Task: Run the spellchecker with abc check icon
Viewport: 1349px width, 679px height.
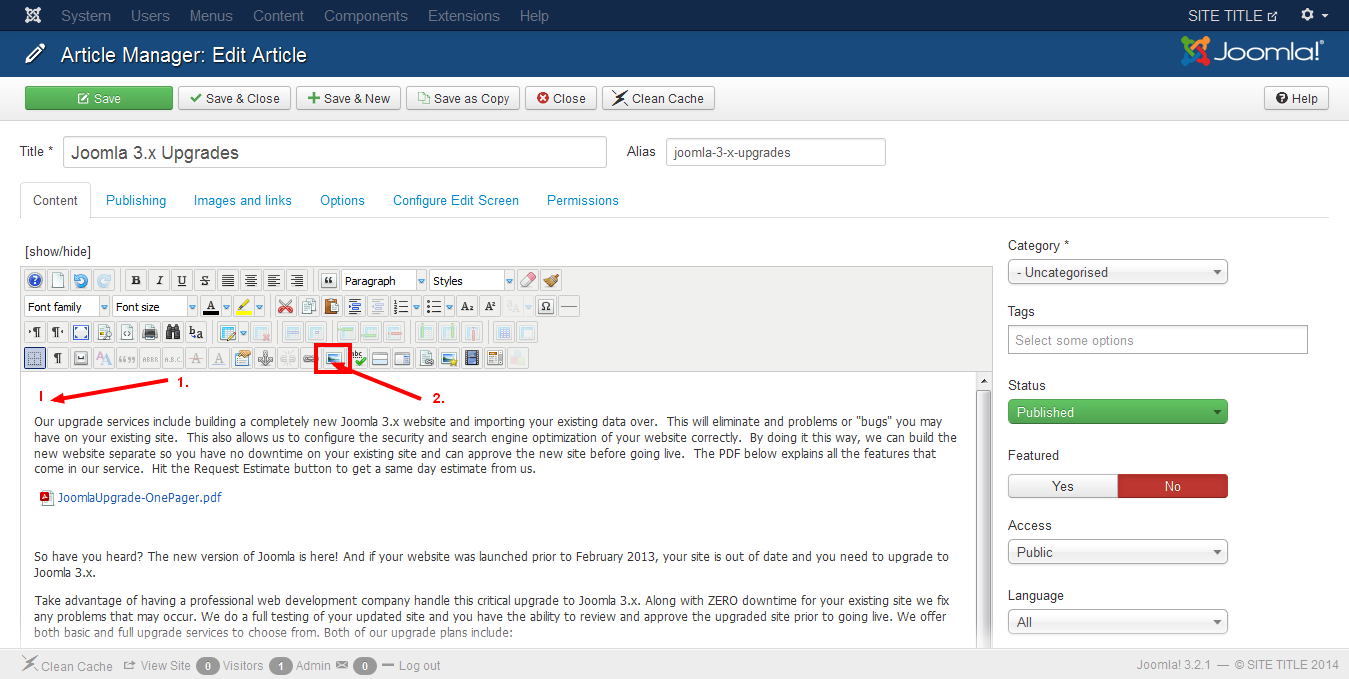Action: [x=357, y=358]
